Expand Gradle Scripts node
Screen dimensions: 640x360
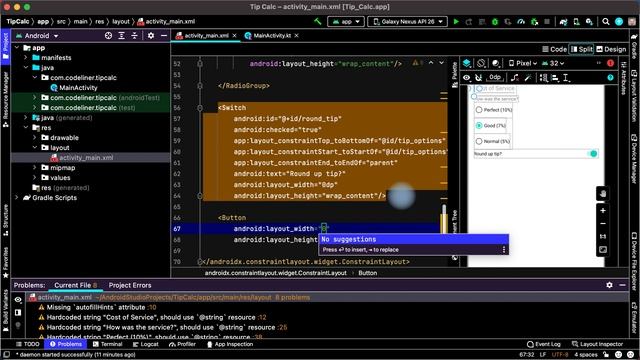tap(17, 198)
